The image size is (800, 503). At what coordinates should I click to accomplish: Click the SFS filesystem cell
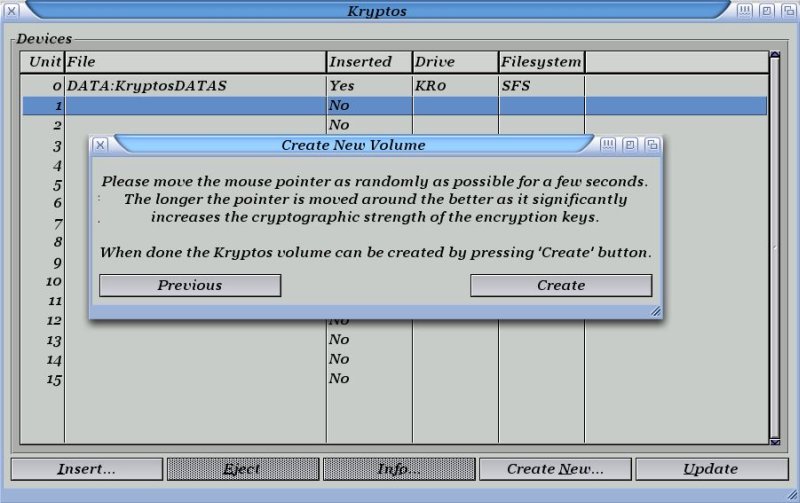(x=516, y=86)
